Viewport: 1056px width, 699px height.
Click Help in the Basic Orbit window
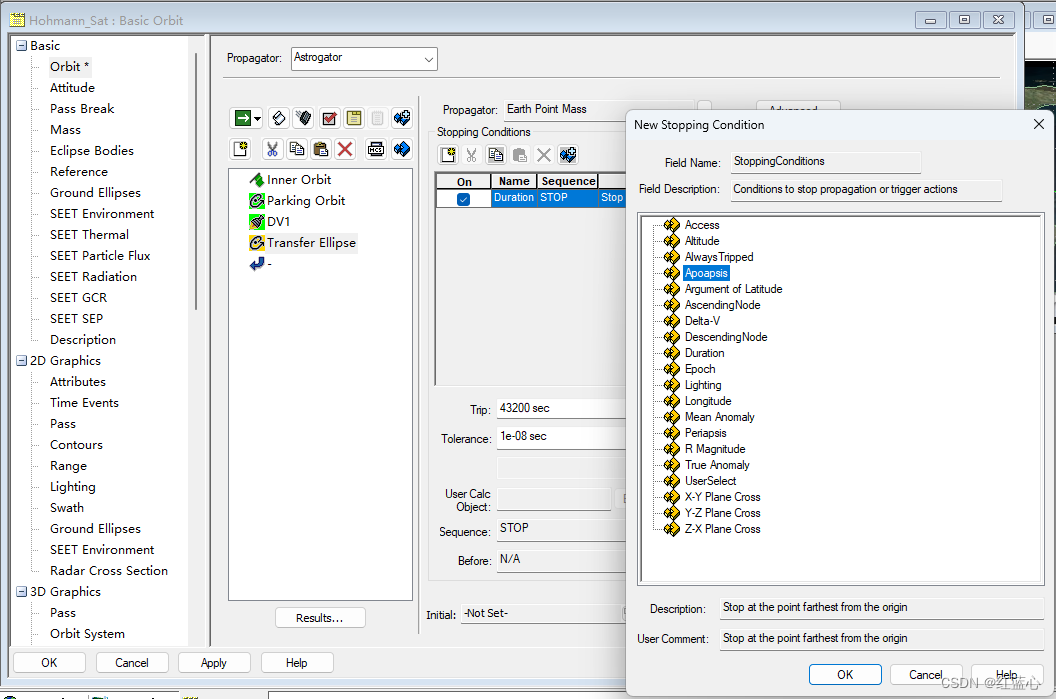coord(296,663)
